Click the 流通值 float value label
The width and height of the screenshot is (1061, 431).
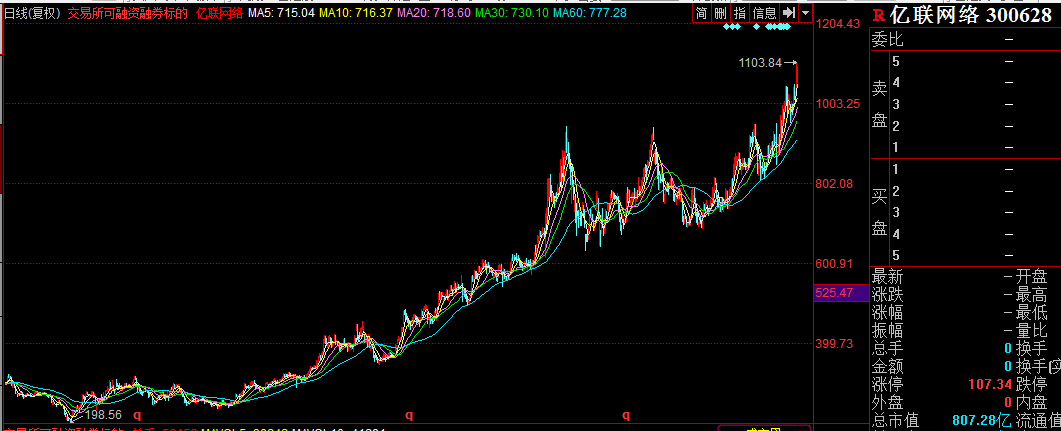tap(1038, 421)
